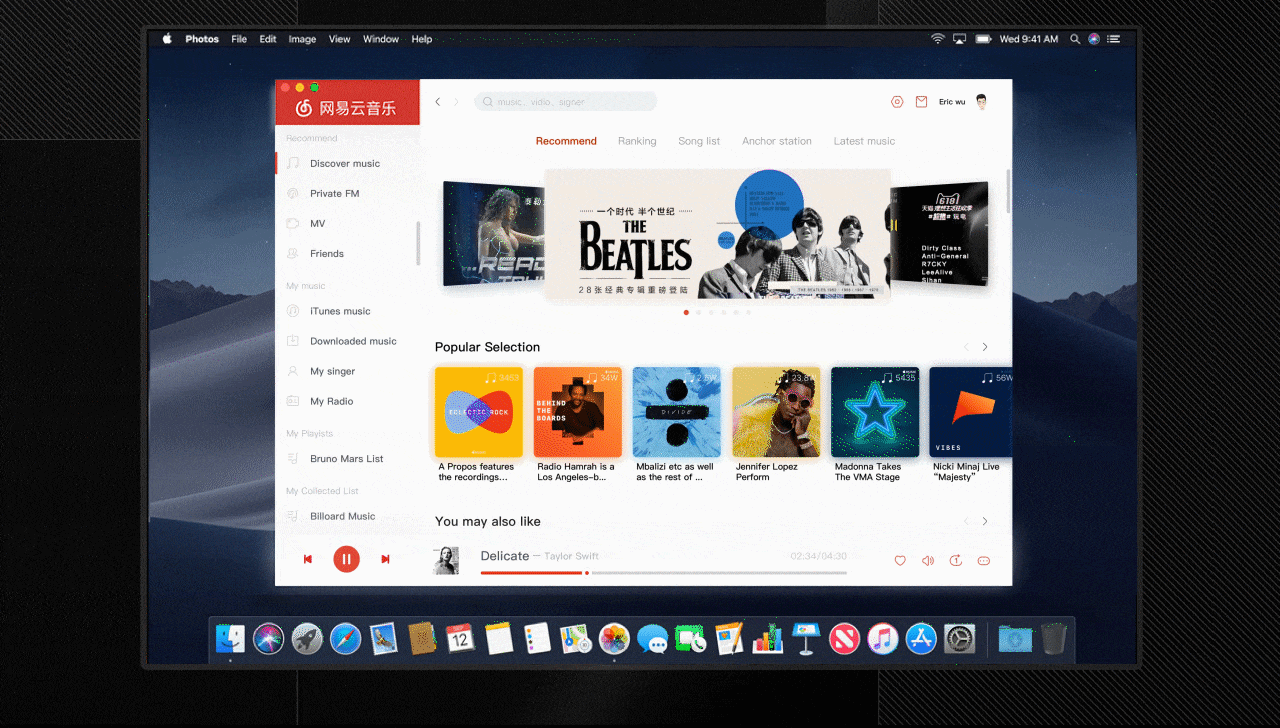
Task: Click the settings gear icon in the app header
Action: coord(897,102)
